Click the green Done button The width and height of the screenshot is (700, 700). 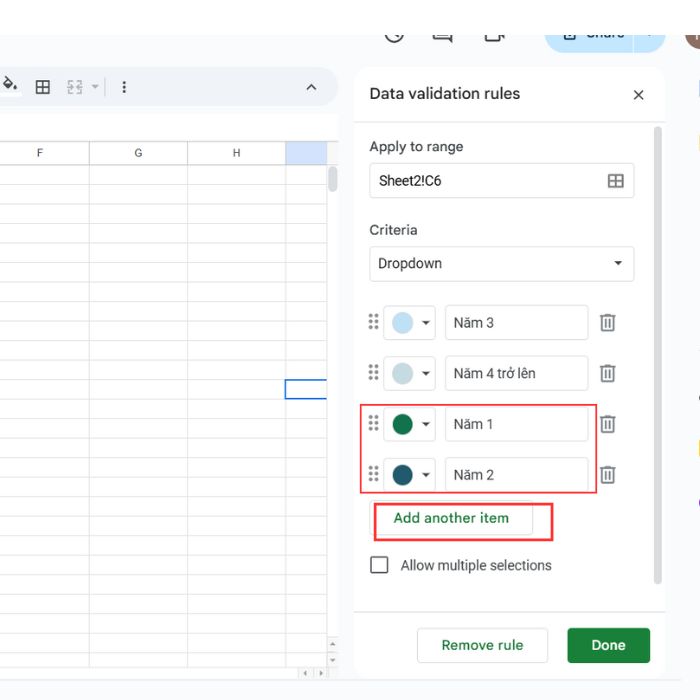[x=608, y=645]
